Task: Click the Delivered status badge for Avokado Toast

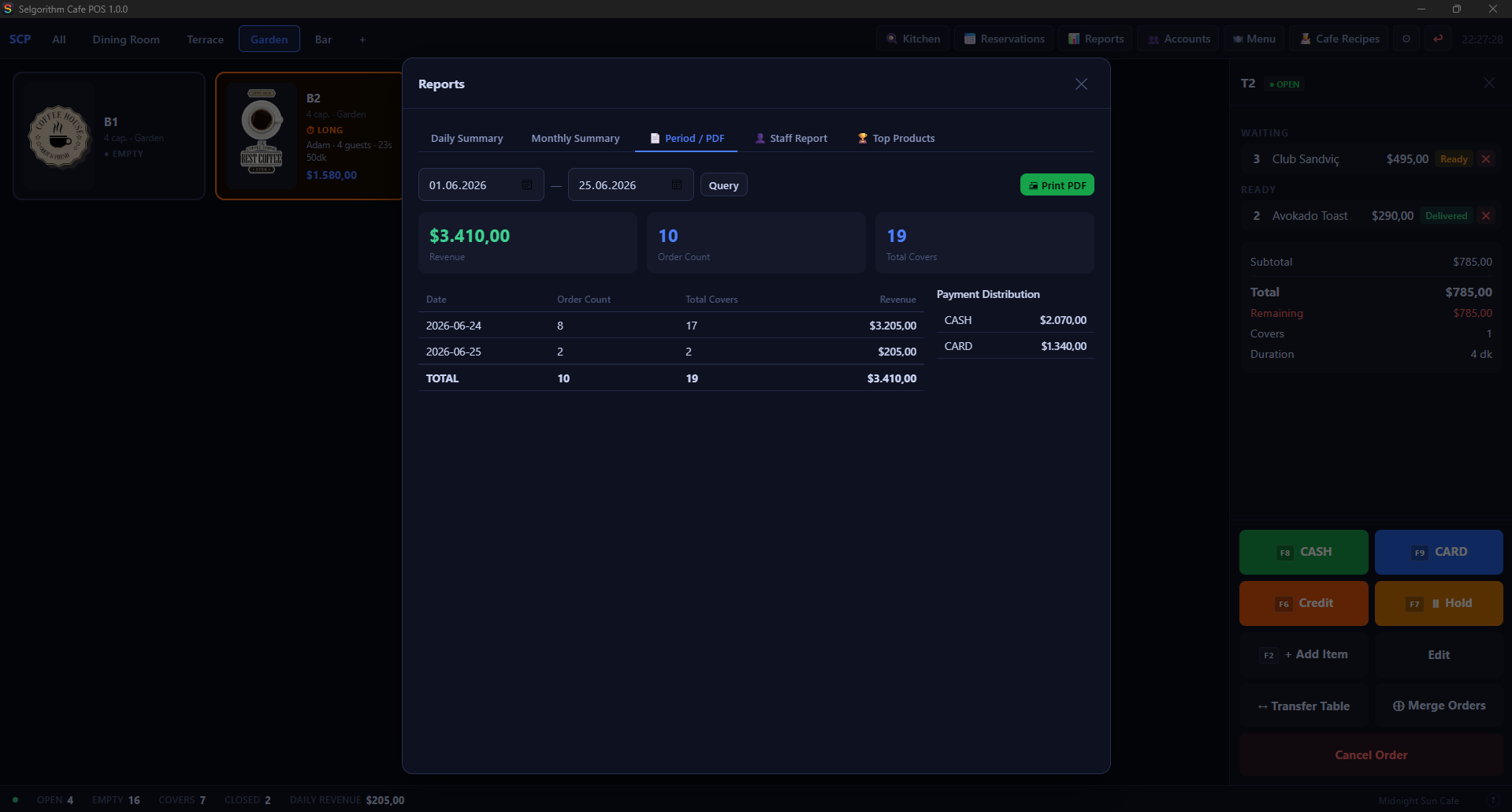Action: pos(1446,216)
